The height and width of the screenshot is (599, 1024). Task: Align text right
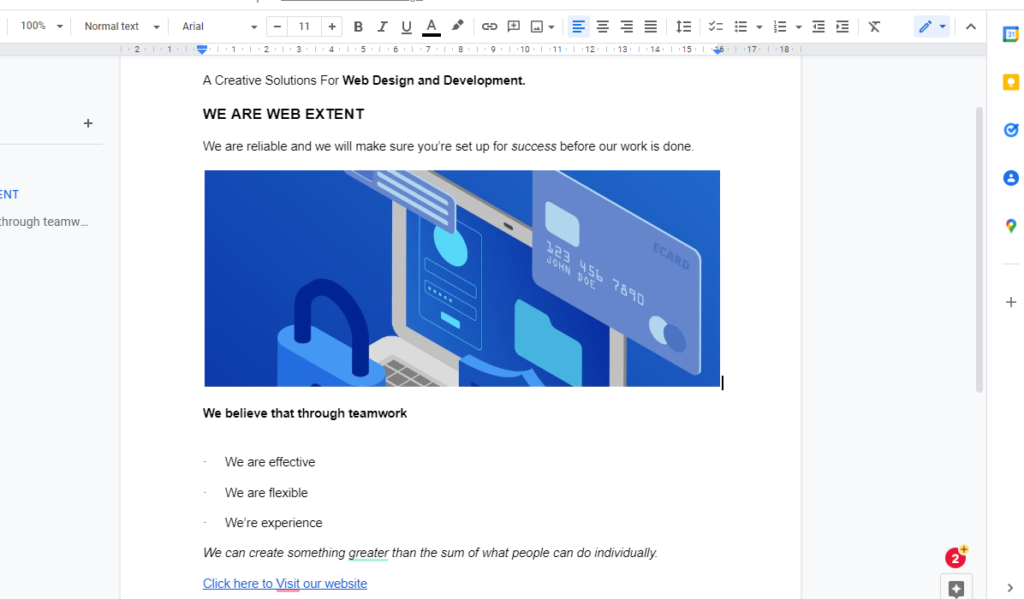(x=626, y=27)
